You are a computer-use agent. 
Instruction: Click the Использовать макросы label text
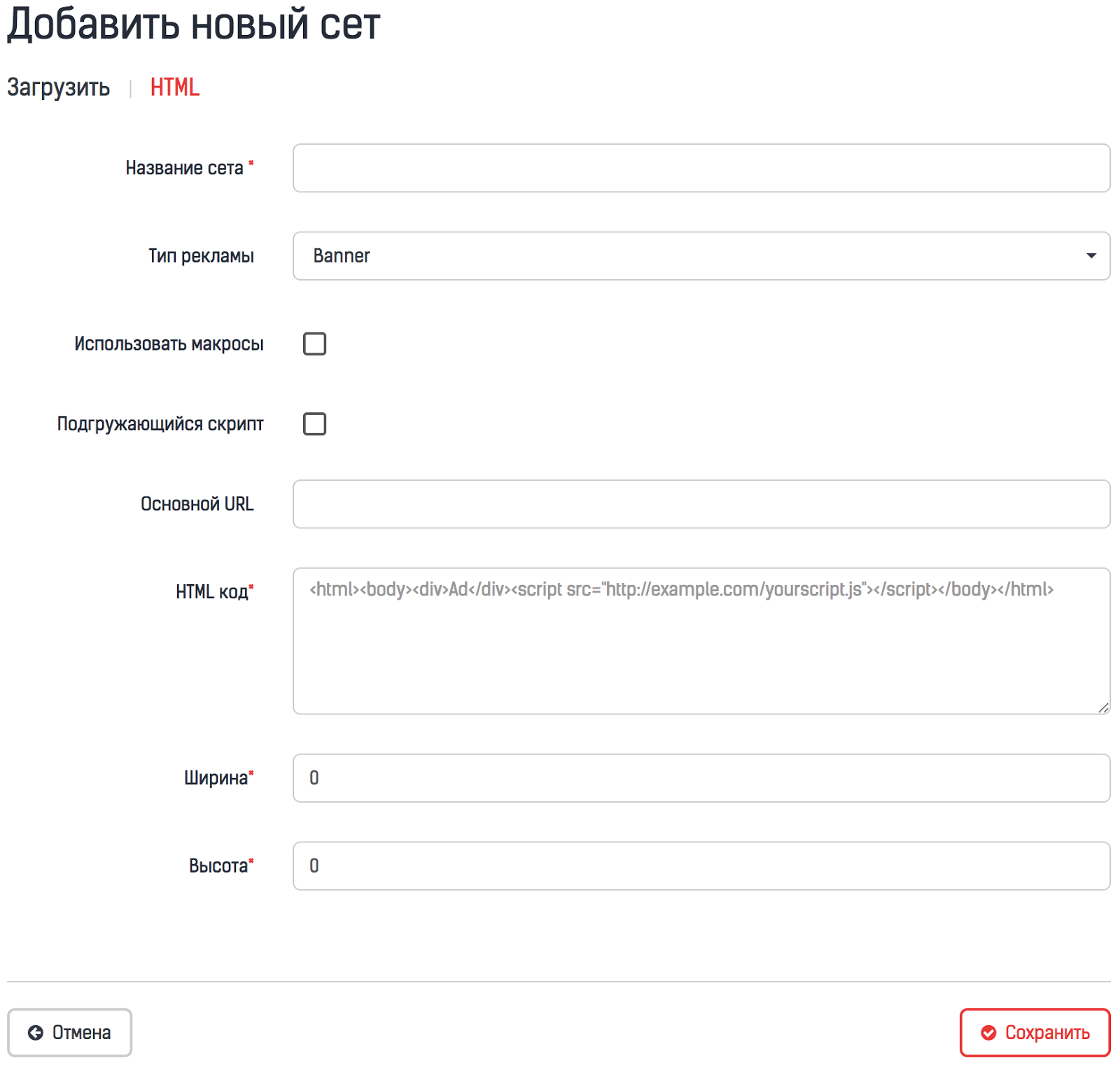169,344
